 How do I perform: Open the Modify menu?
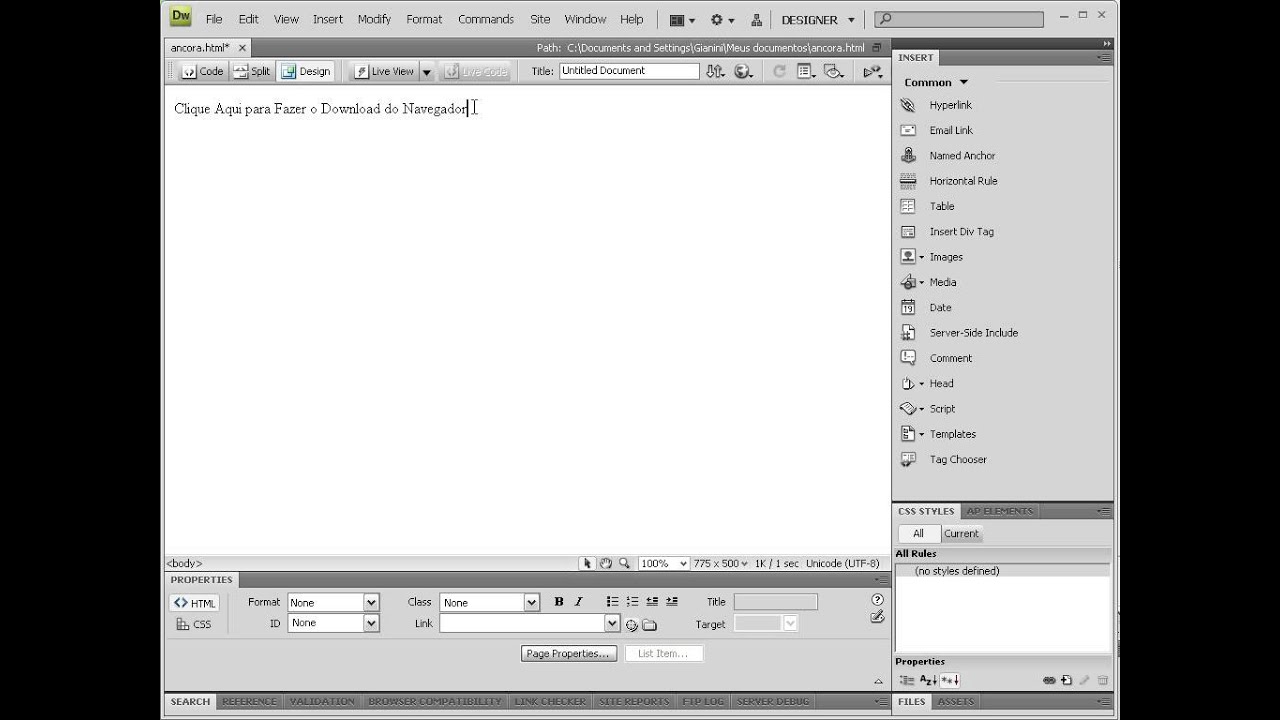tap(374, 19)
